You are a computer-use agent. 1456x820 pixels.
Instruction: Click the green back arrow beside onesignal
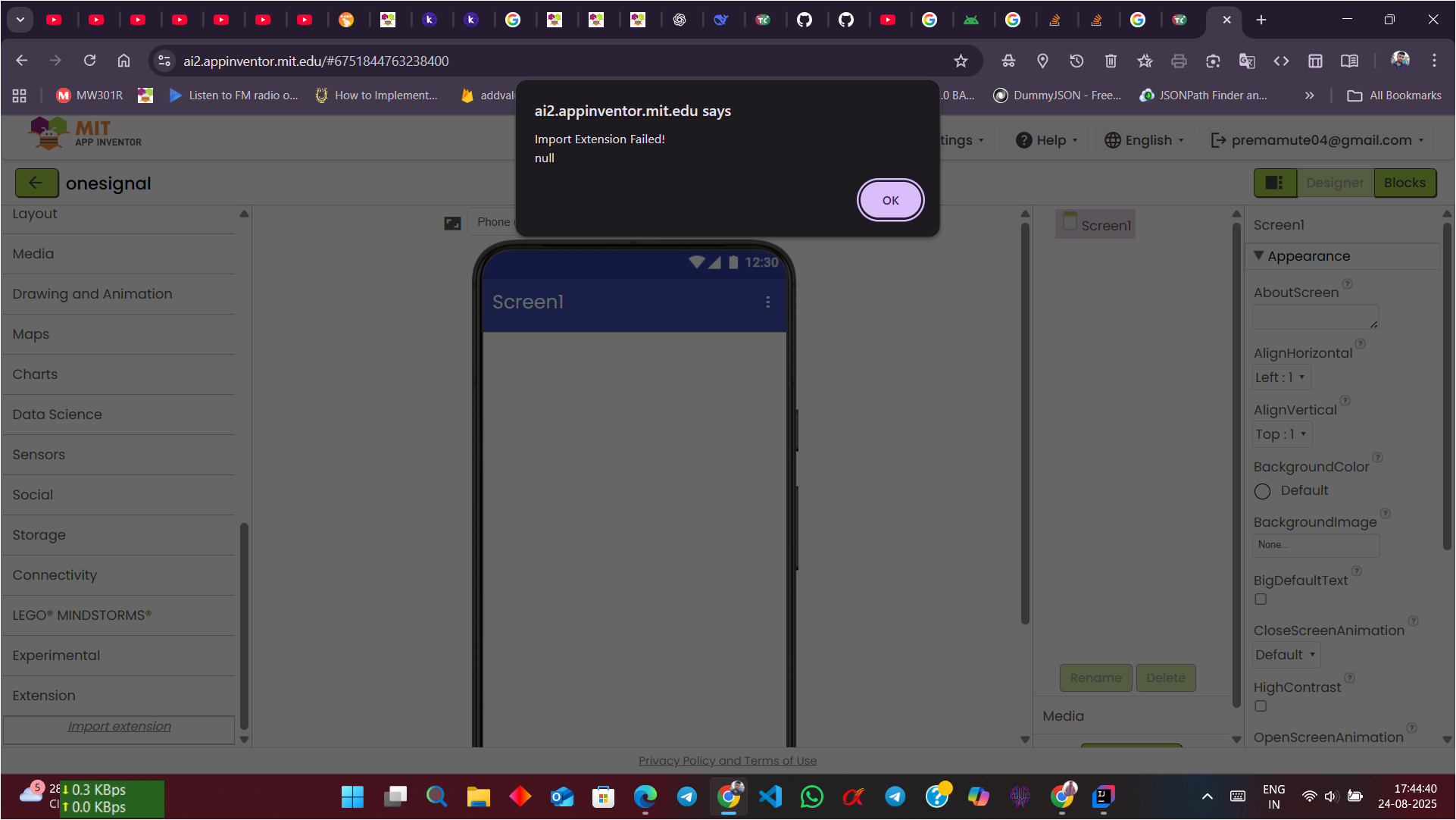36,183
